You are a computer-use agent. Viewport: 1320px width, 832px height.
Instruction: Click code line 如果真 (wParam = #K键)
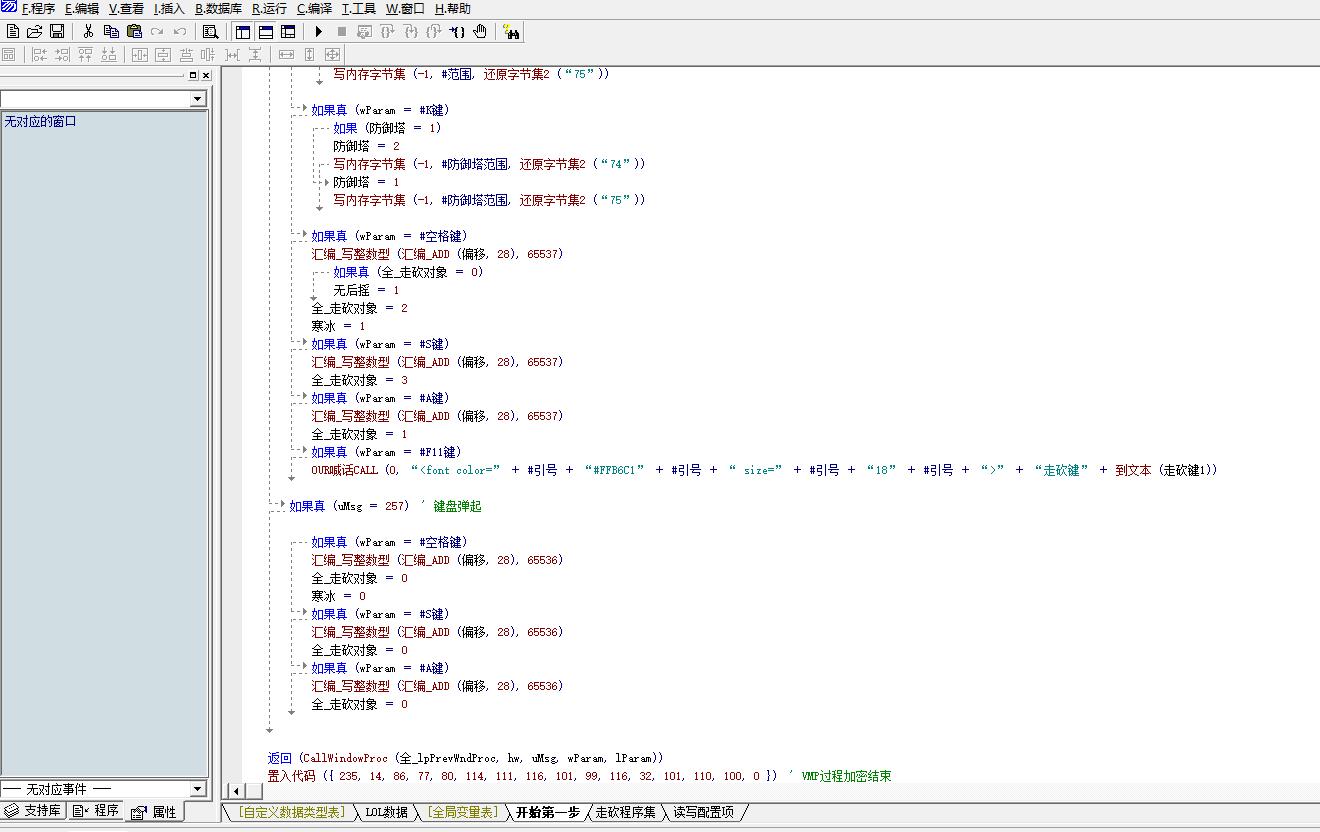coord(380,110)
